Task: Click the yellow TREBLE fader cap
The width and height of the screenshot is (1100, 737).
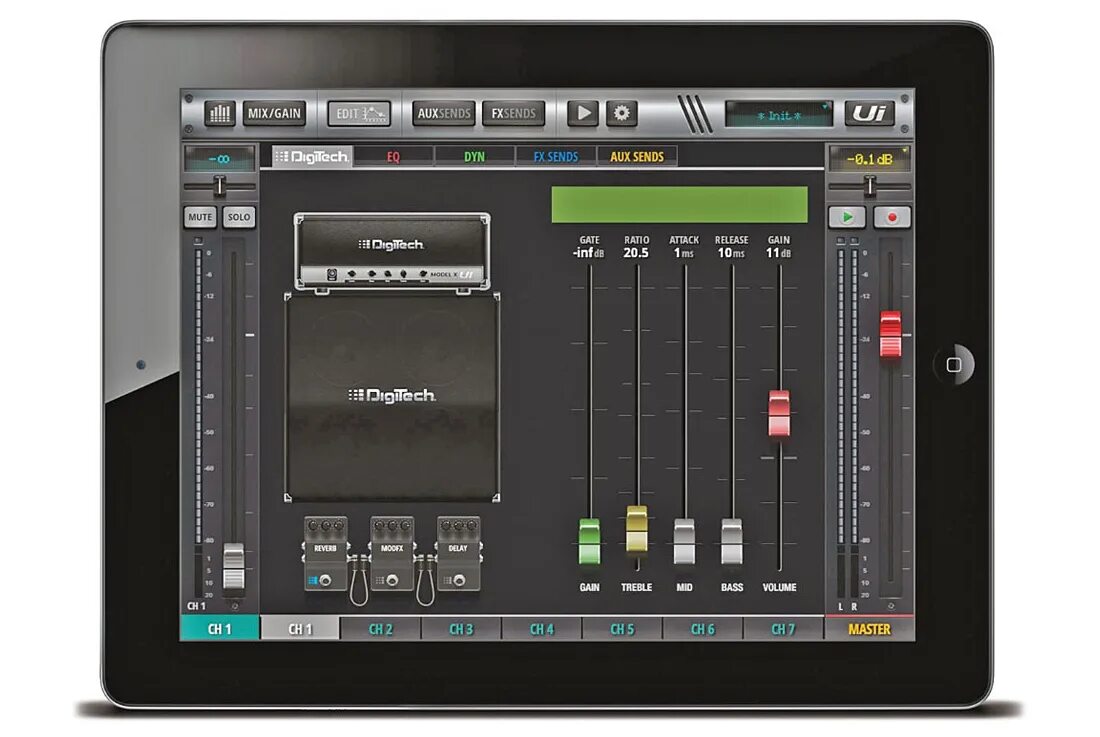Action: (636, 529)
